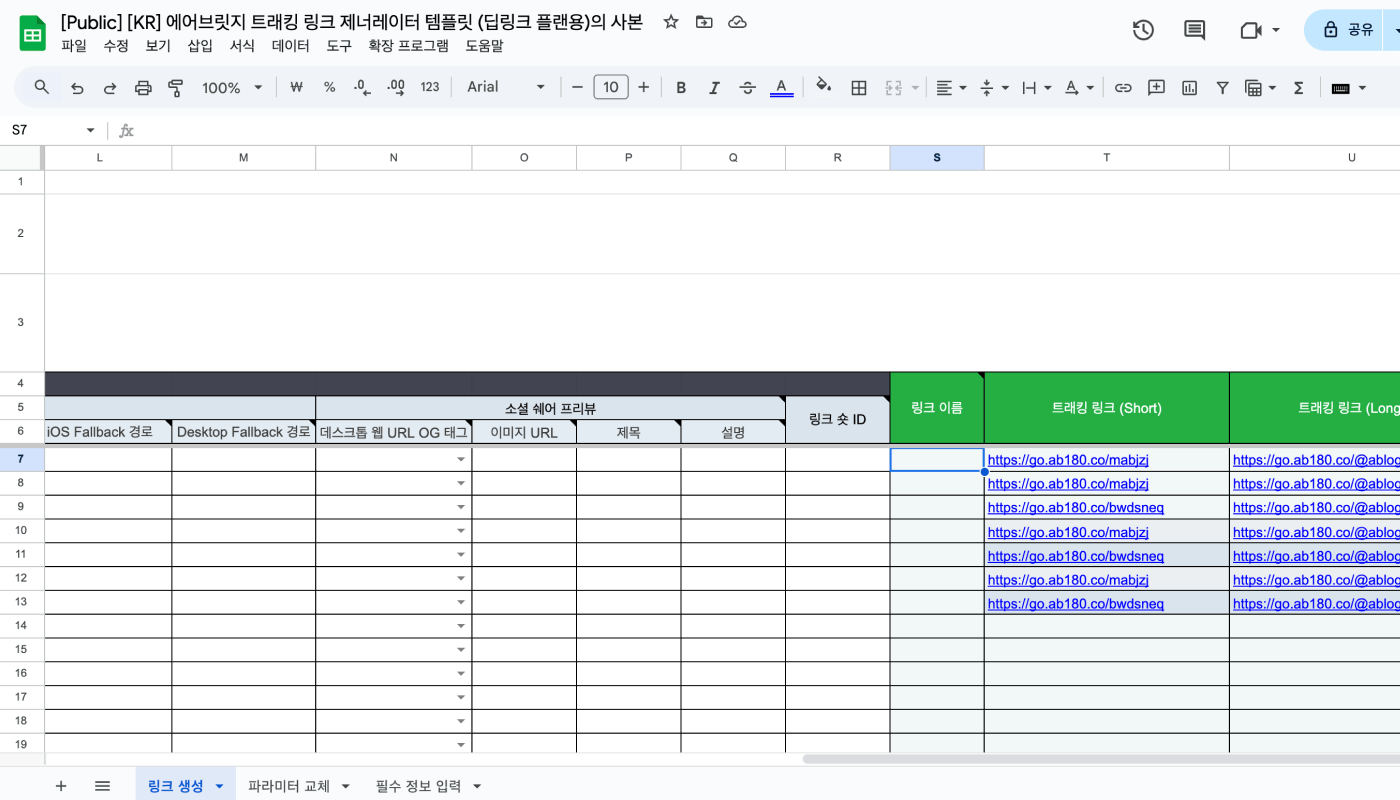The width and height of the screenshot is (1400, 800).
Task: Select column S header
Action: pos(937,158)
